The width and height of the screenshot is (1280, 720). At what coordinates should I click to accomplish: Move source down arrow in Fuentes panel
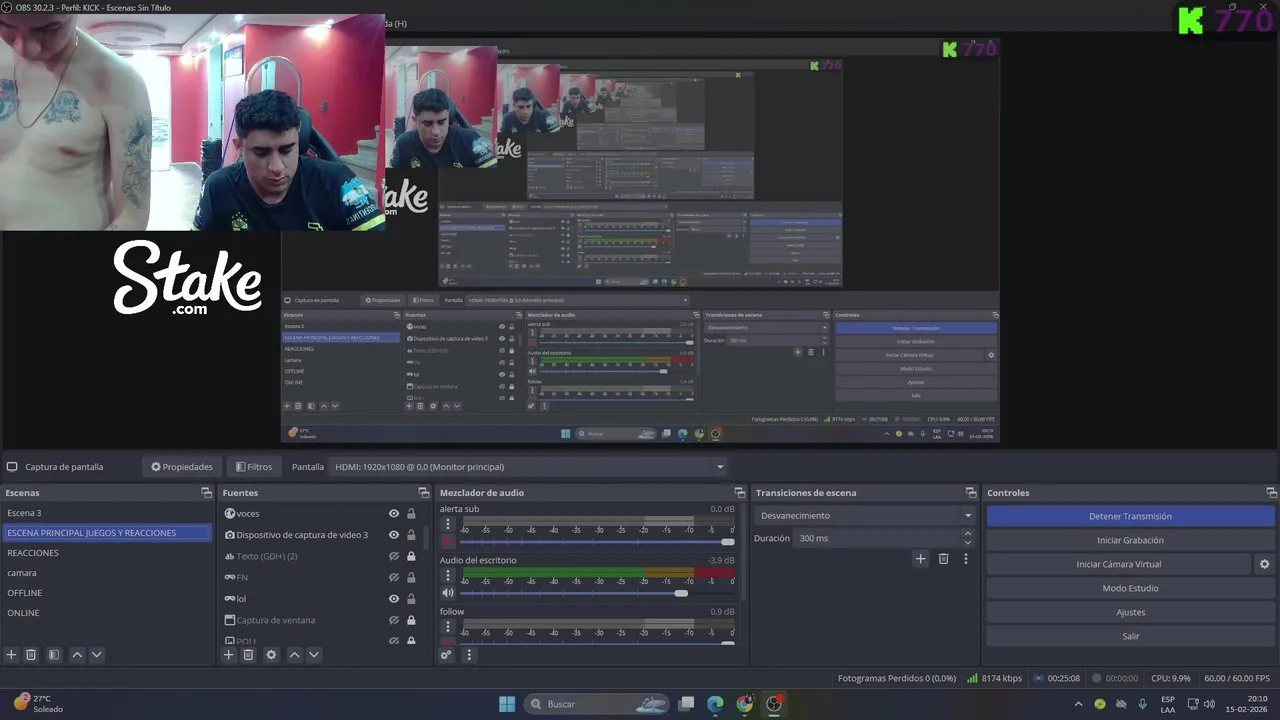click(x=314, y=655)
